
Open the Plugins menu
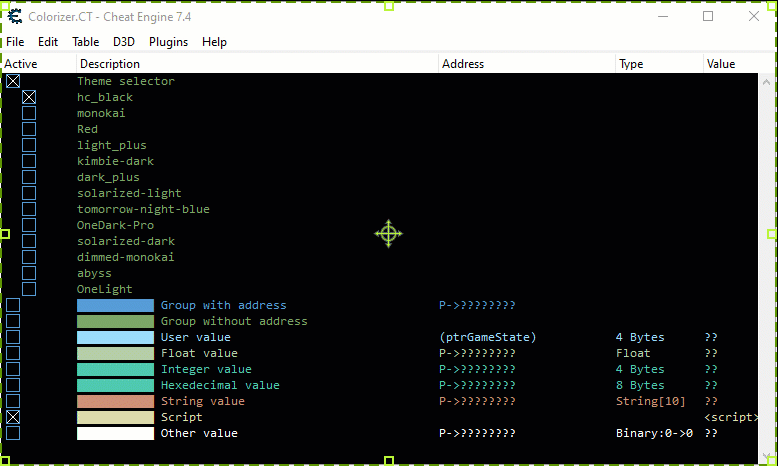click(x=168, y=42)
